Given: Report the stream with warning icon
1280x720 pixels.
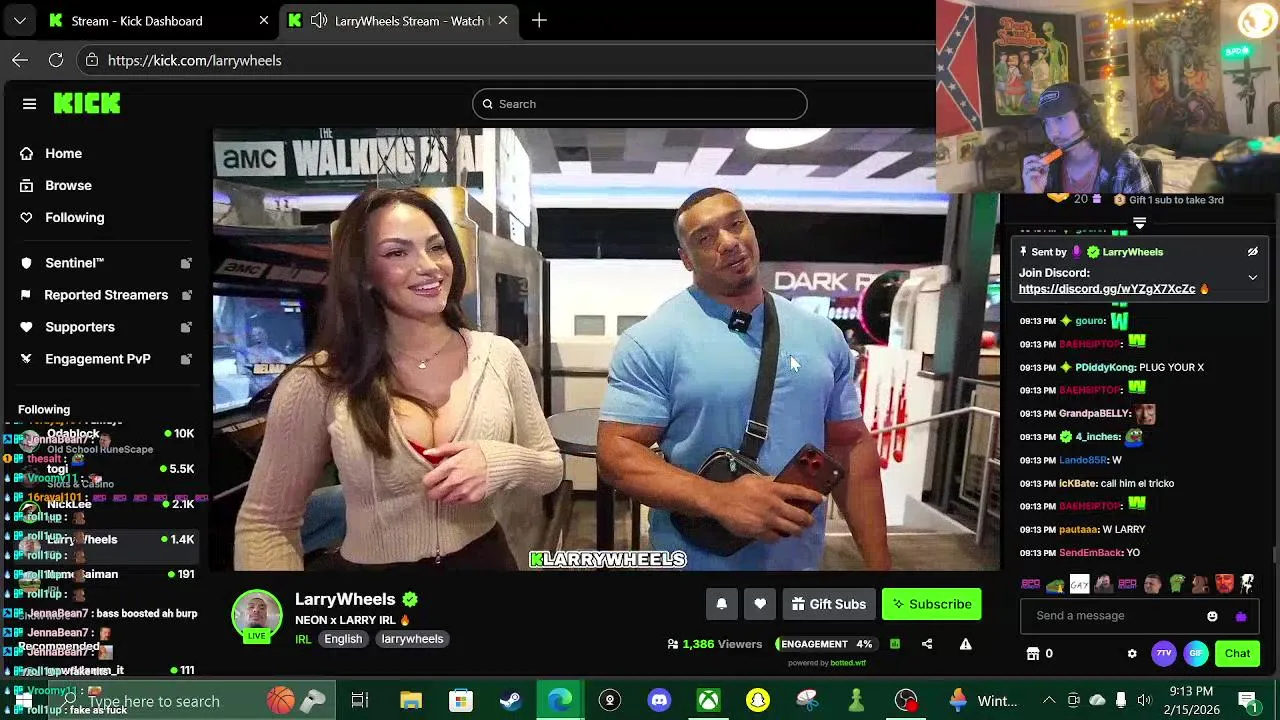Looking at the screenshot, I should pos(965,644).
